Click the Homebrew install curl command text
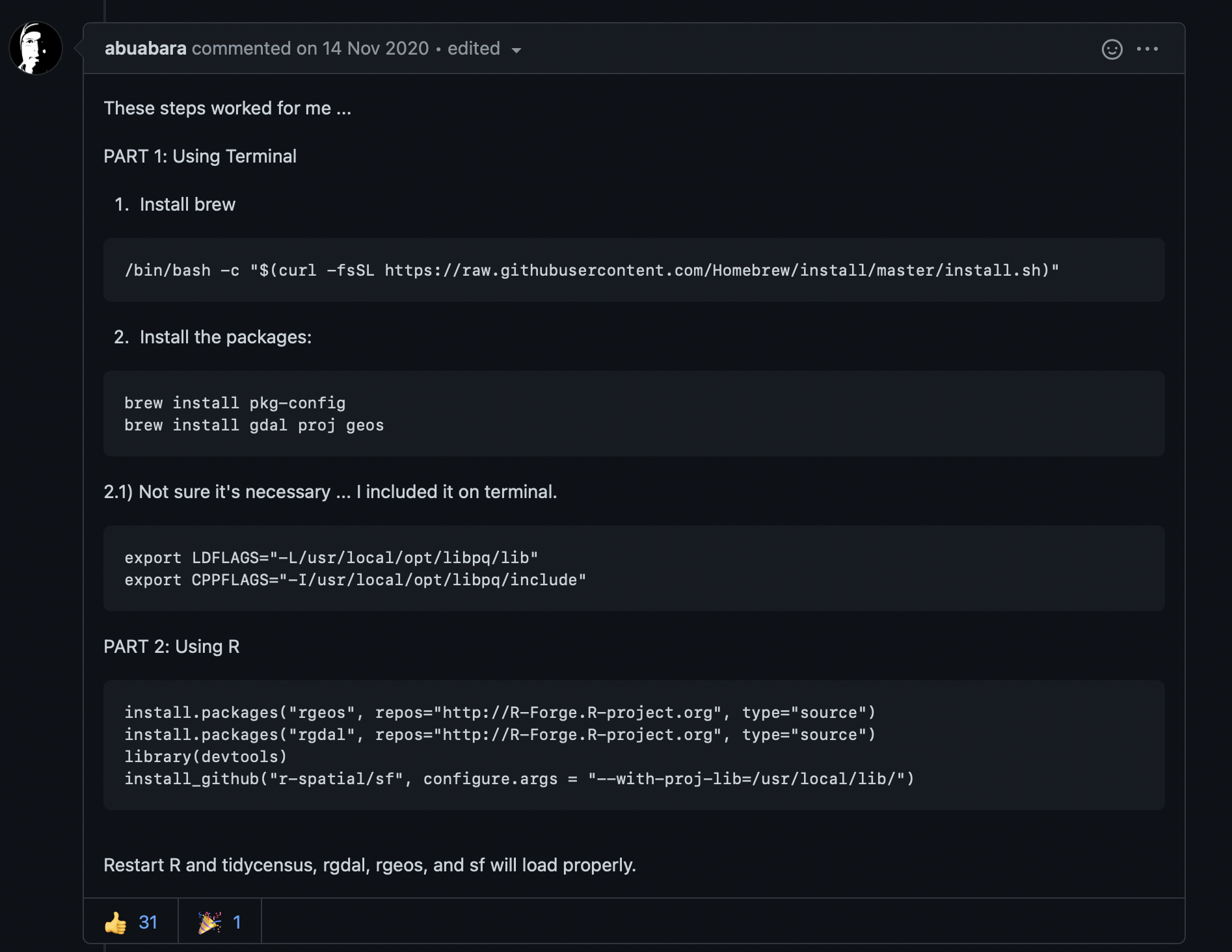 point(591,271)
